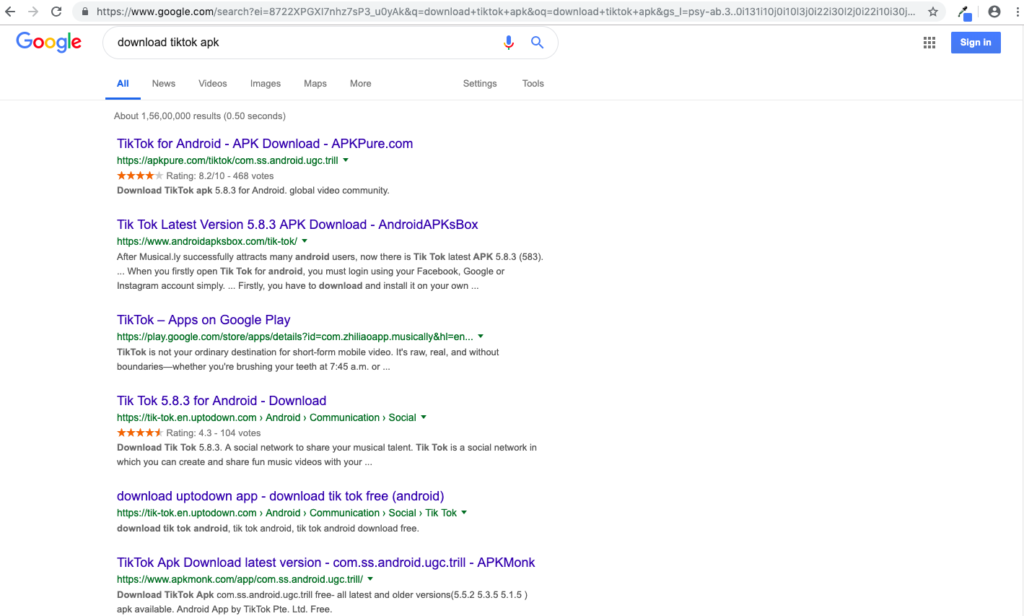
Task: Click the 'Rating: 8.2/10 - 468 votes' text
Action: (x=220, y=176)
